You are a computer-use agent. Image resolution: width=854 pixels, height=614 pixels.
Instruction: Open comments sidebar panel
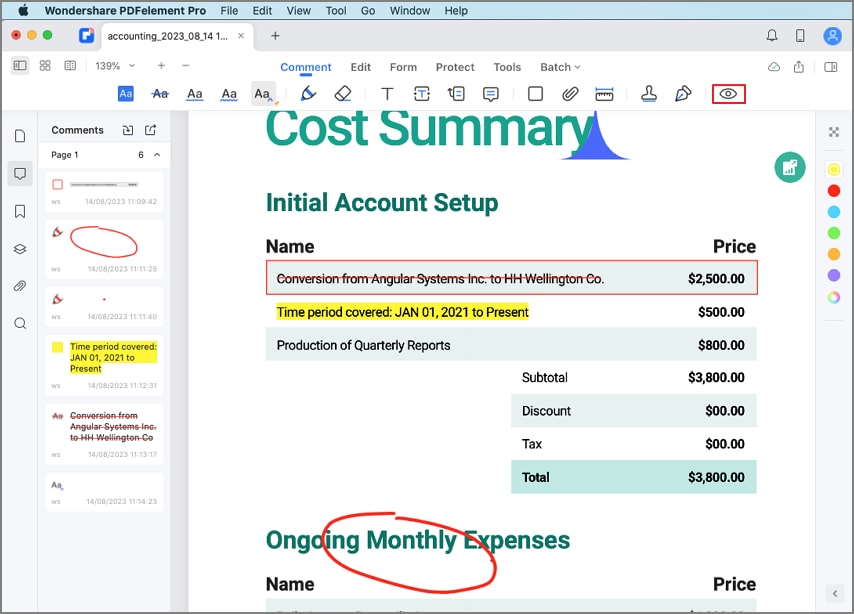[20, 174]
